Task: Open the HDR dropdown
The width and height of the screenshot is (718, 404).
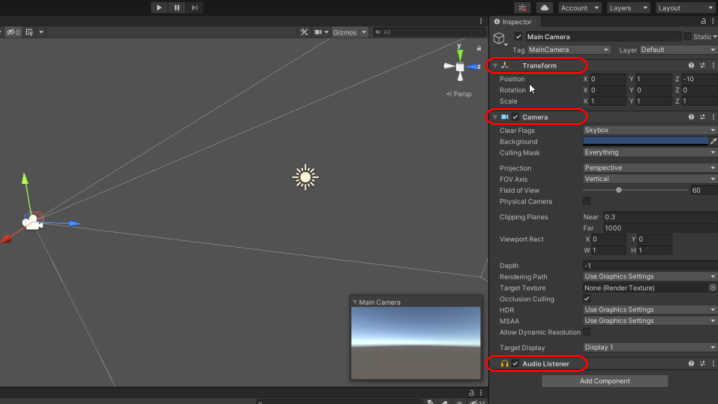Action: click(x=650, y=310)
